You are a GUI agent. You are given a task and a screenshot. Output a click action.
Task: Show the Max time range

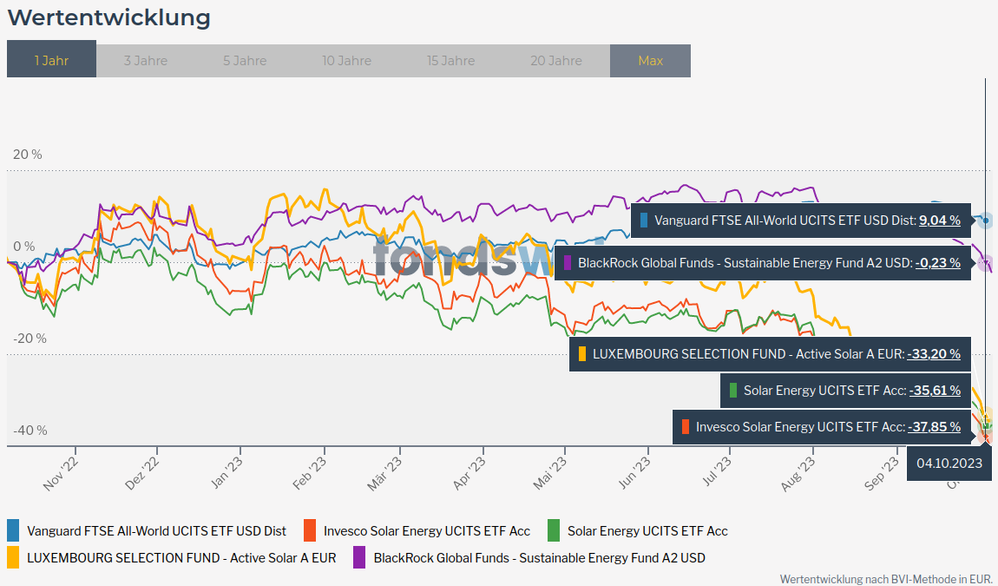[x=650, y=60]
